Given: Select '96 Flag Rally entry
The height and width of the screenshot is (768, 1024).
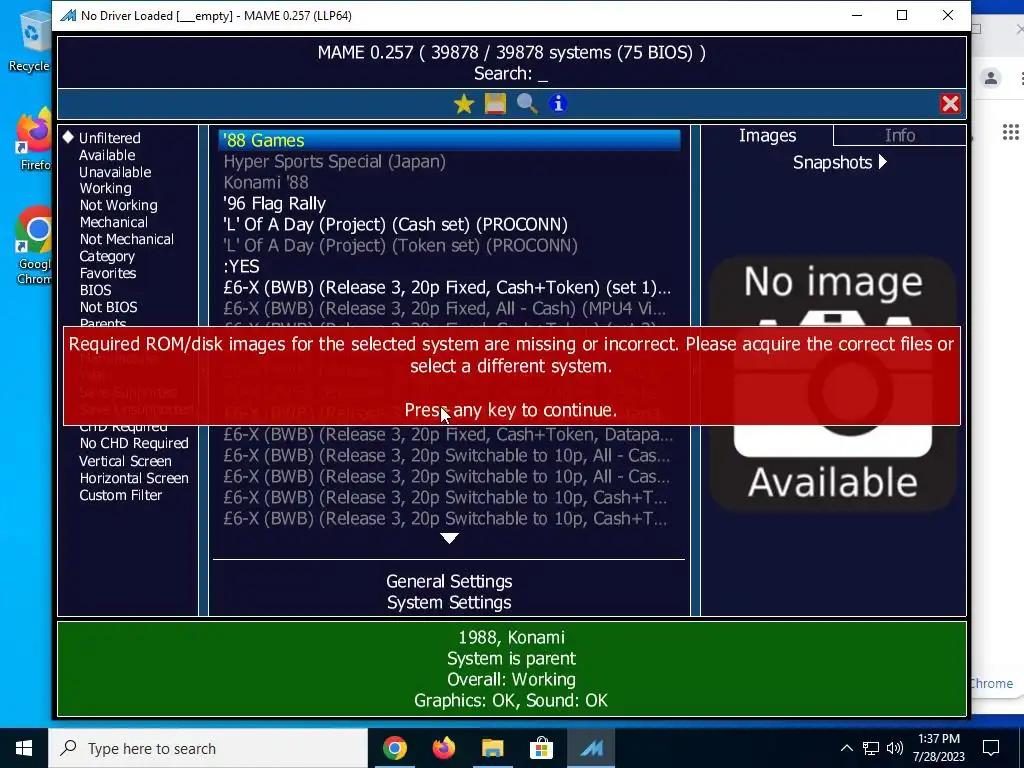Looking at the screenshot, I should coord(449,203).
